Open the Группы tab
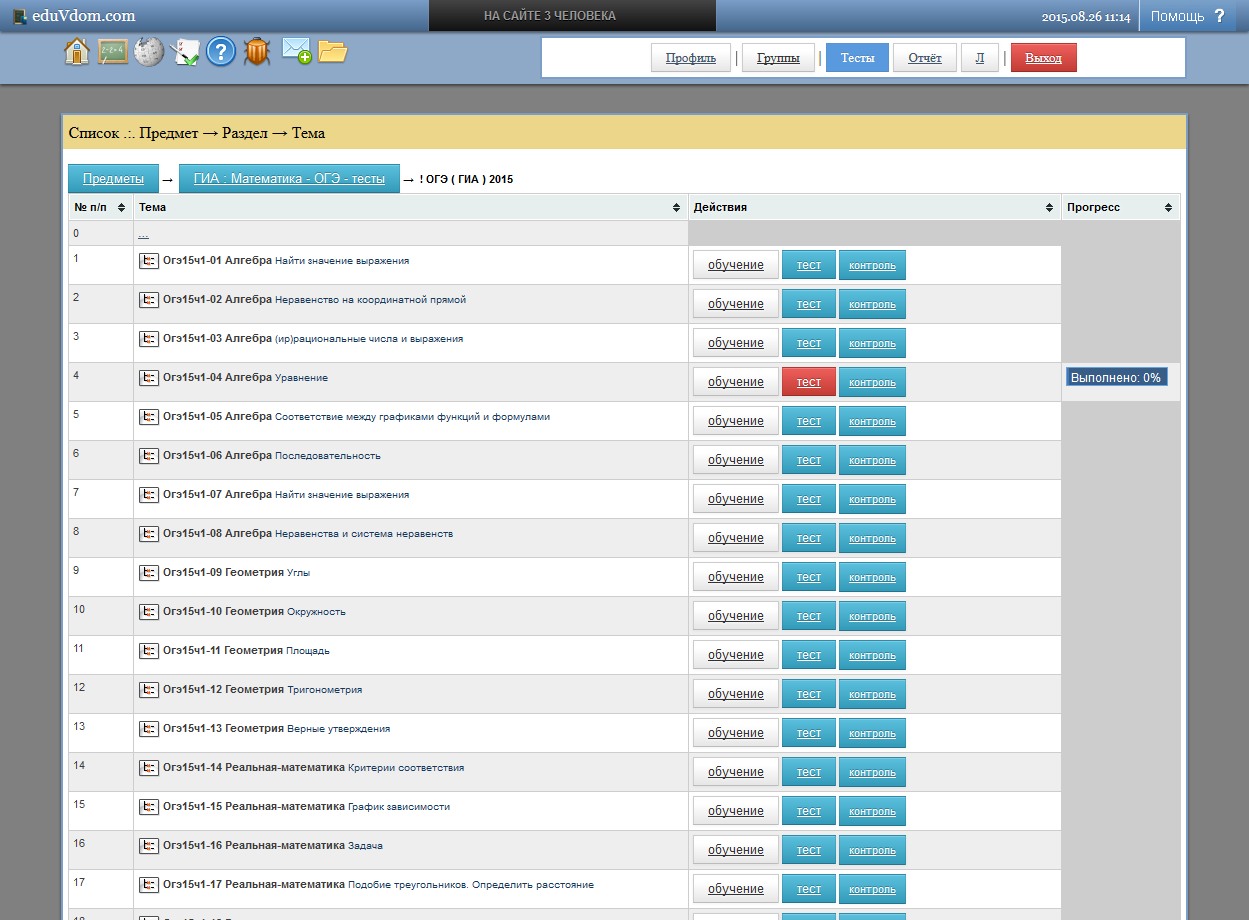 [x=778, y=58]
